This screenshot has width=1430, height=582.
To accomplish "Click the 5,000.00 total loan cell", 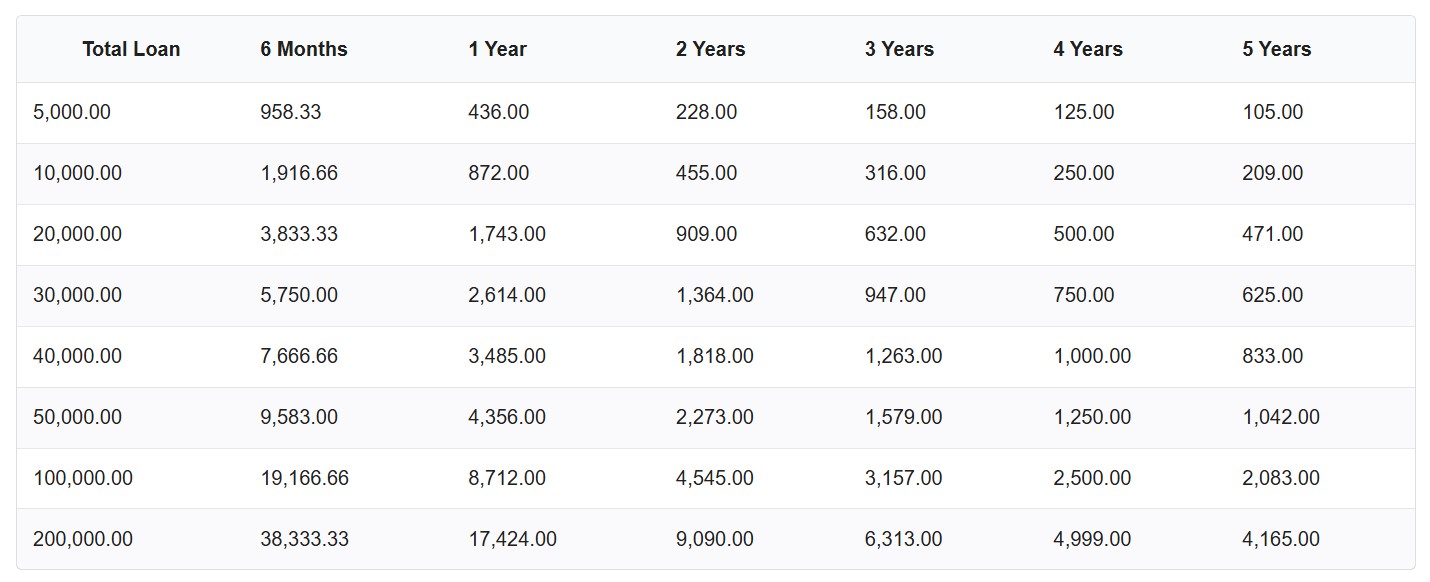I will [x=72, y=112].
